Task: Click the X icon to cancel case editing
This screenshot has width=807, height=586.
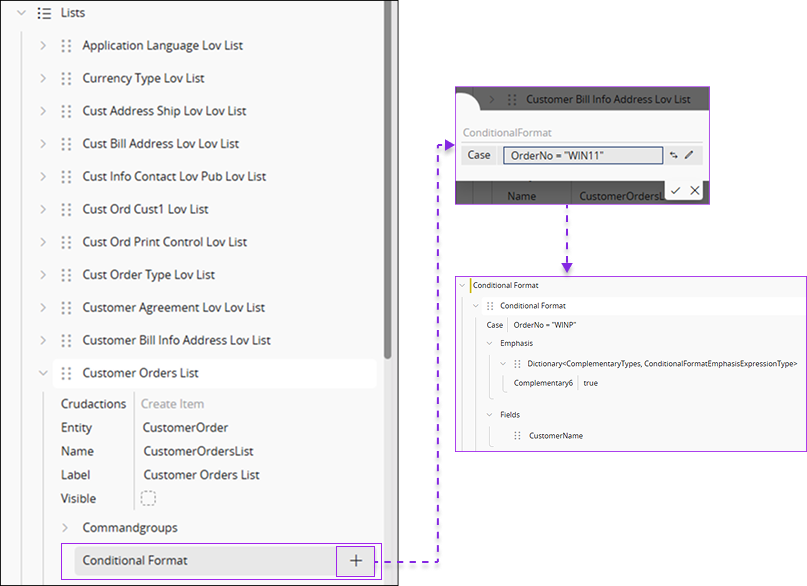Action: pyautogui.click(x=694, y=190)
